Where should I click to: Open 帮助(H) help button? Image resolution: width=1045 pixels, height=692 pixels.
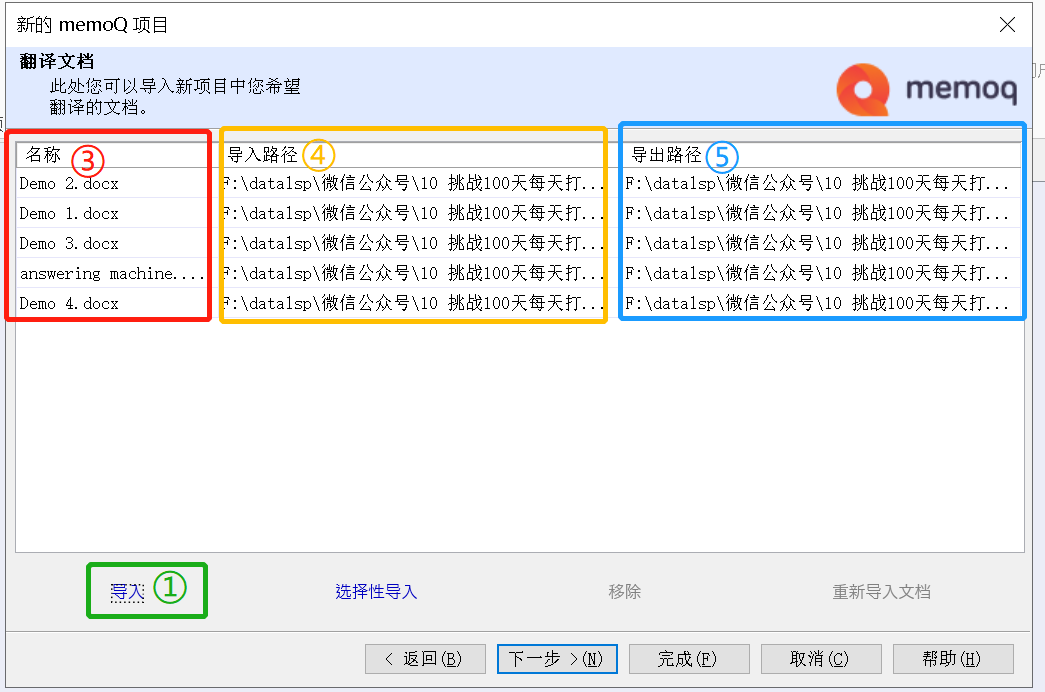pos(953,659)
